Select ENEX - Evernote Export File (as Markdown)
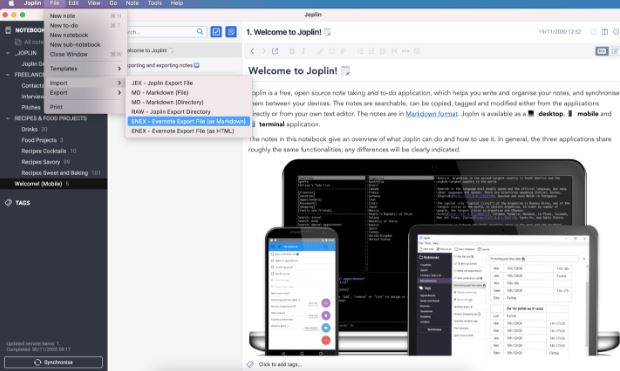 (x=189, y=121)
